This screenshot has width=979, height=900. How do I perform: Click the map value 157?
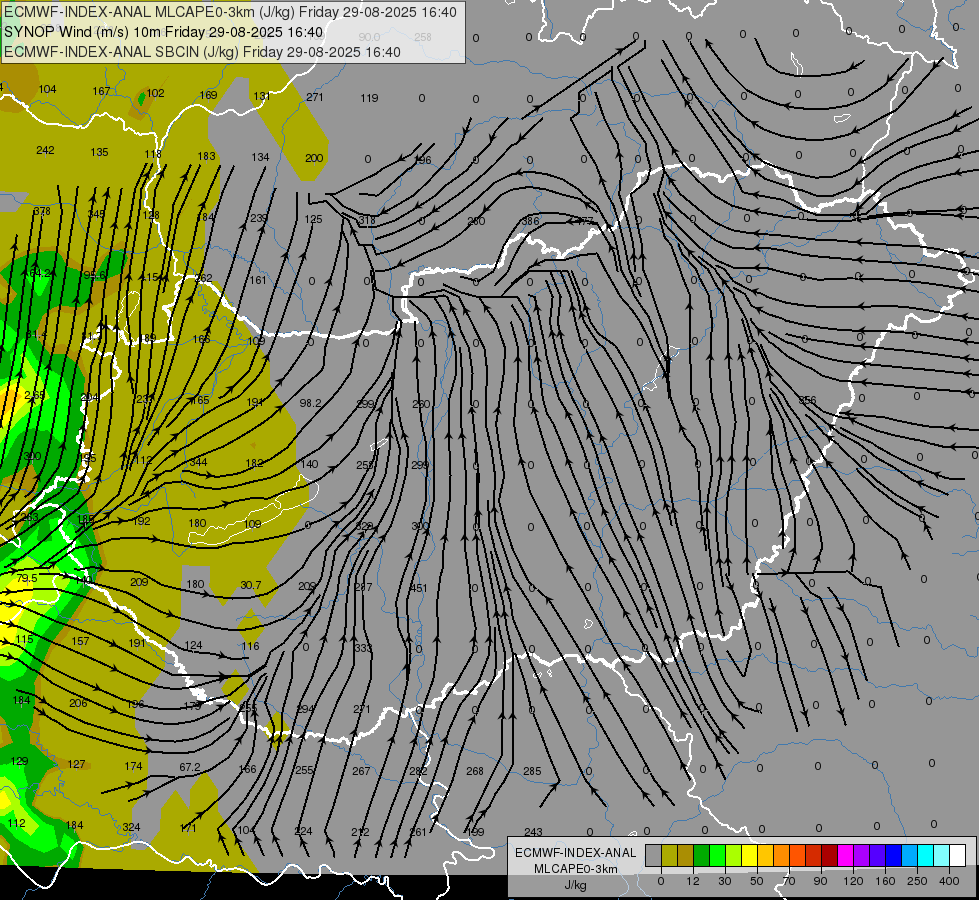tap(81, 641)
